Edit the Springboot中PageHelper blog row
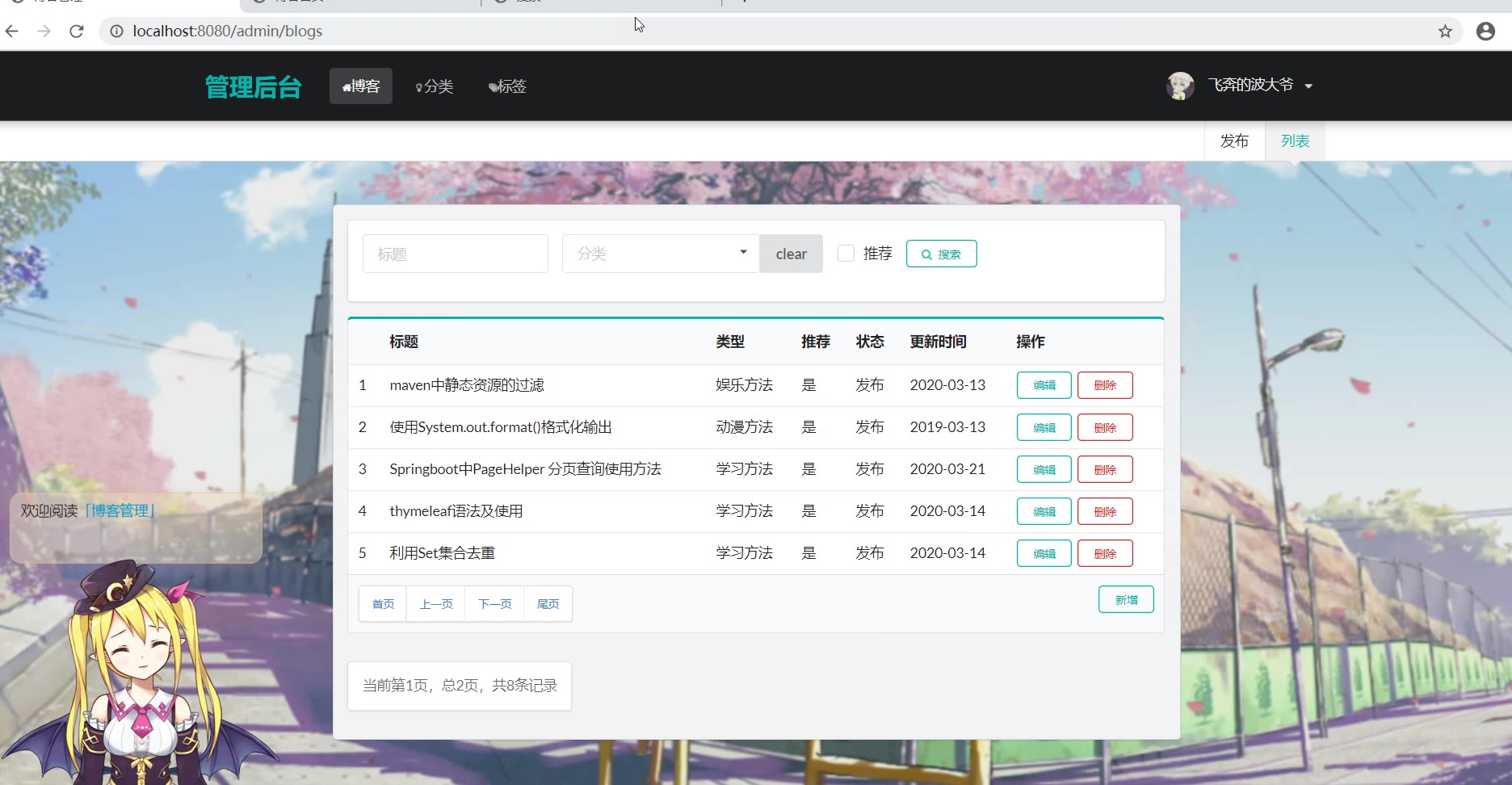 [x=1044, y=469]
